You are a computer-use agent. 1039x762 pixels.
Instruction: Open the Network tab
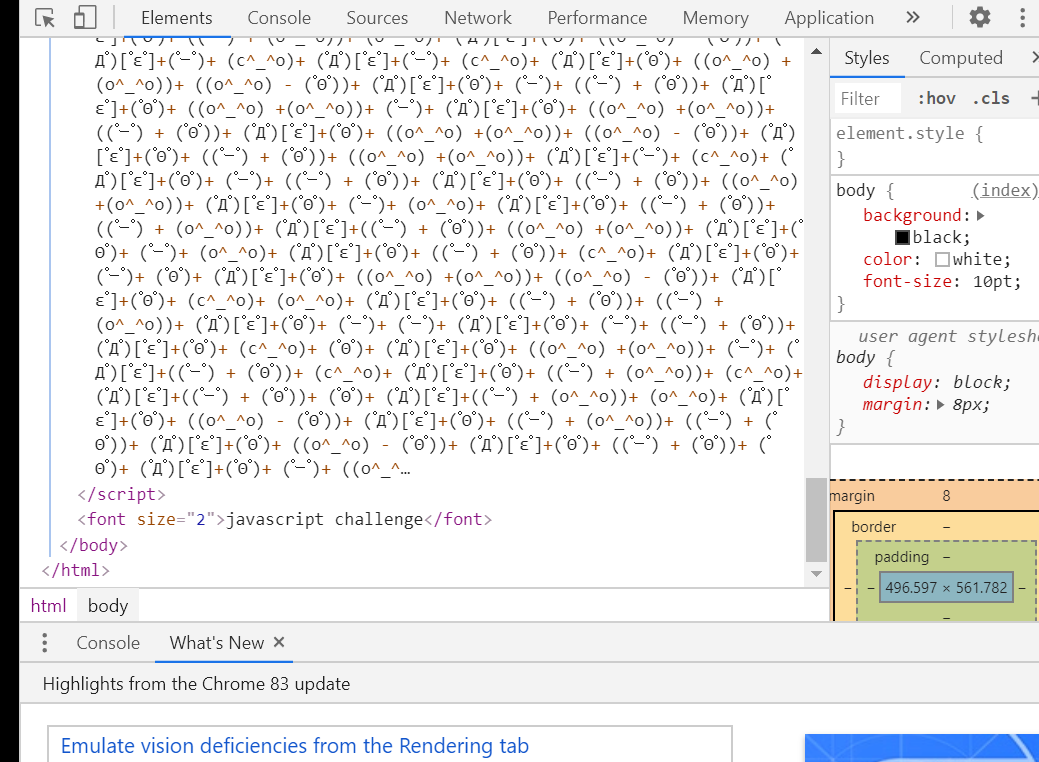point(478,18)
